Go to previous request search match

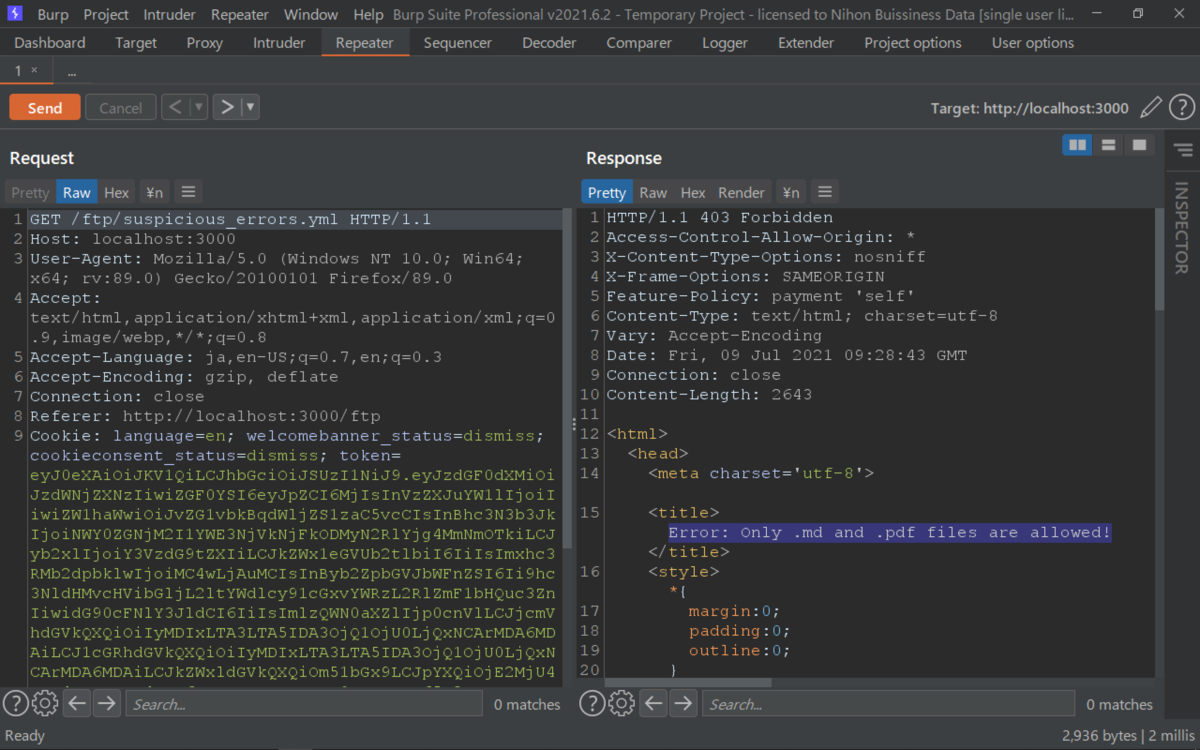click(78, 703)
